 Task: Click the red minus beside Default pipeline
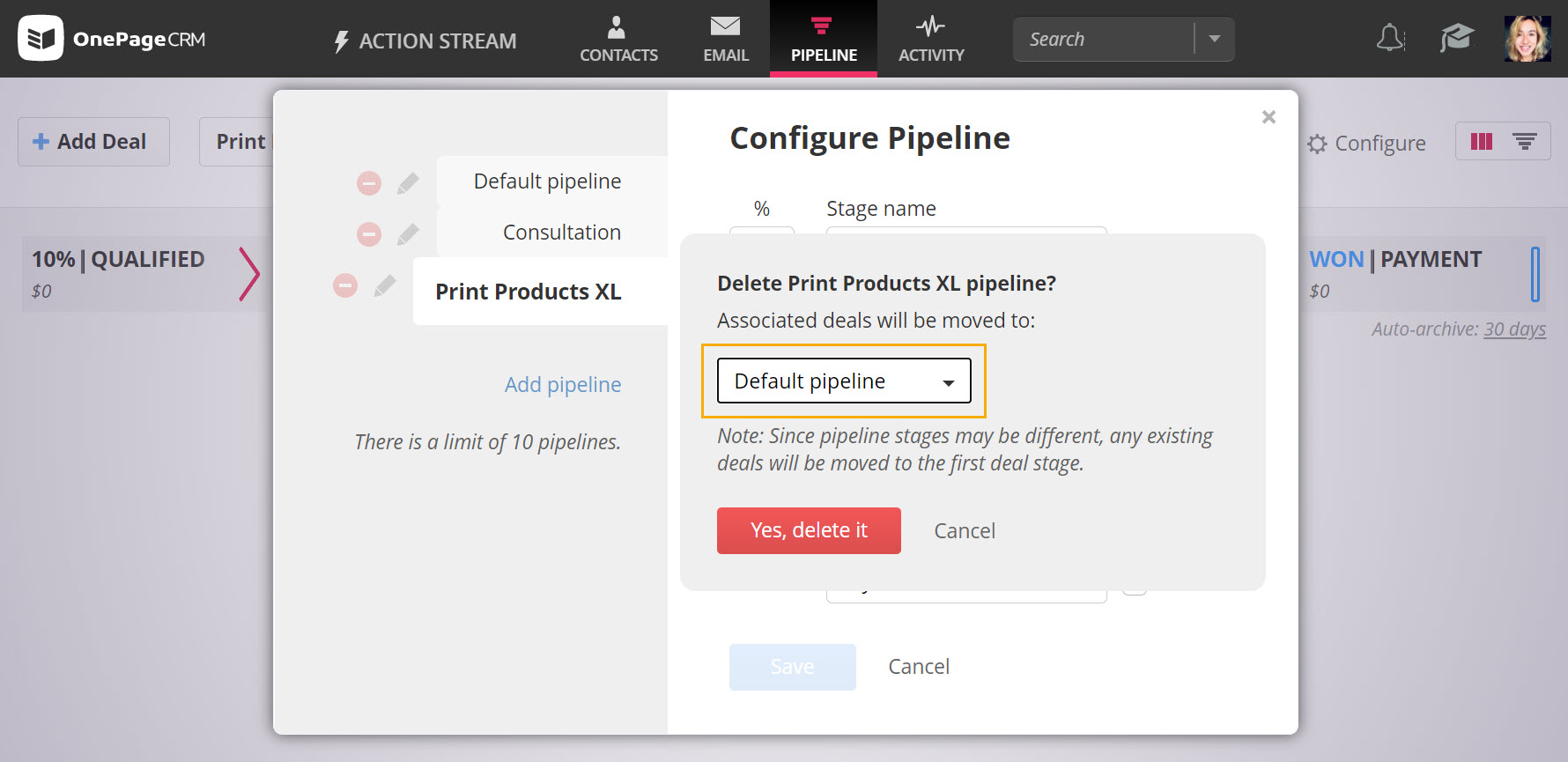pos(369,183)
